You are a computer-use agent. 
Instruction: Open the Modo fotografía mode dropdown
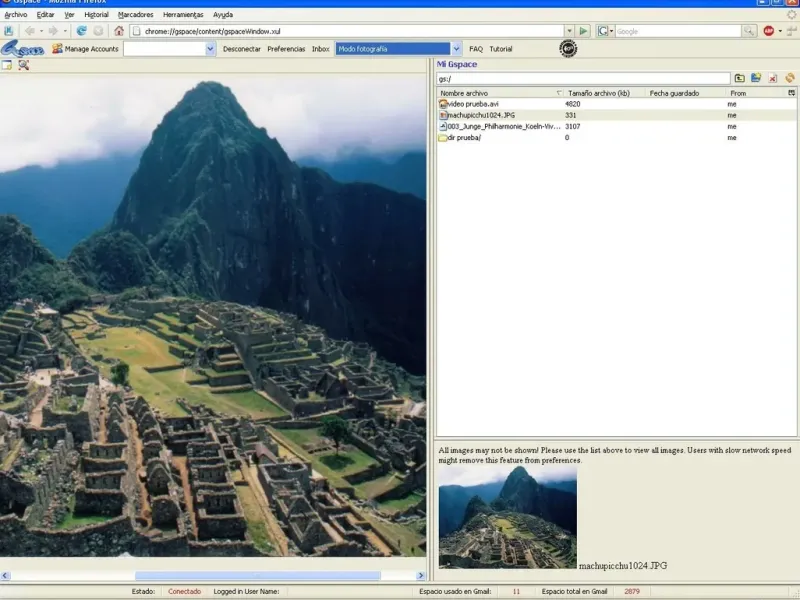click(x=457, y=48)
